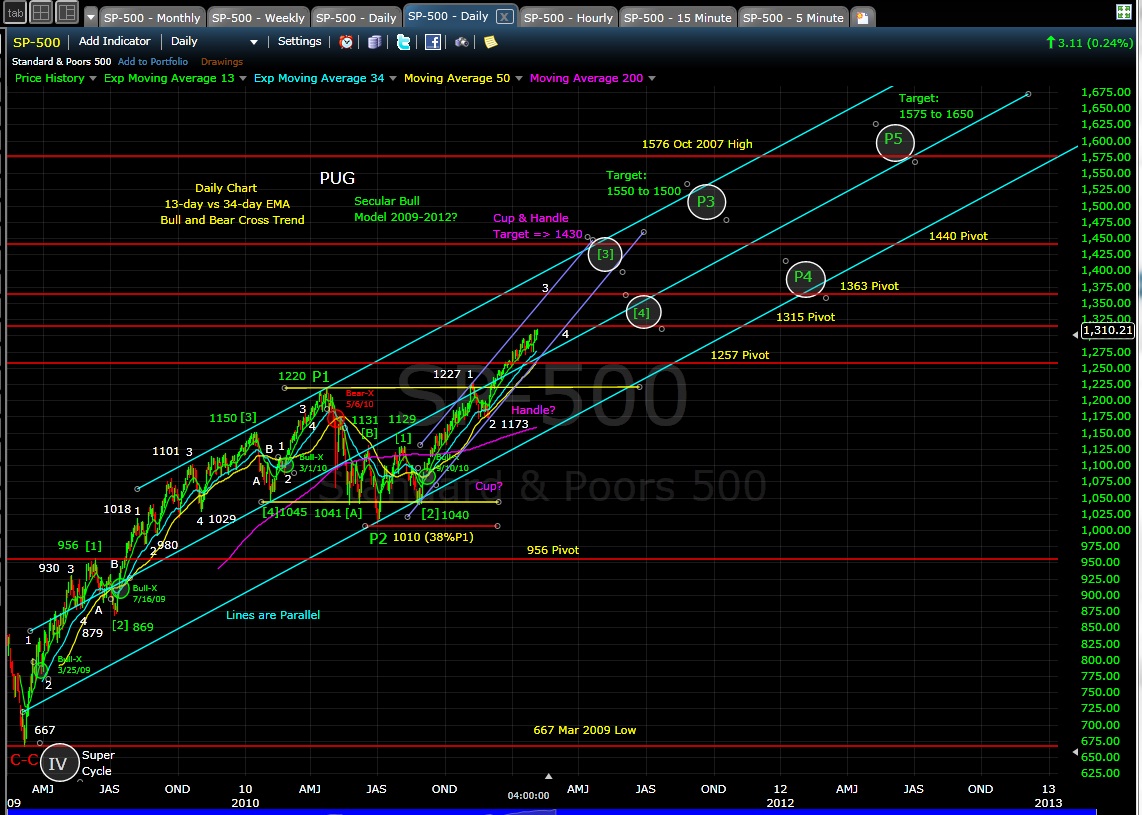Click the 'PUG' text annotation
Screen dimensions: 1142x815
337,178
